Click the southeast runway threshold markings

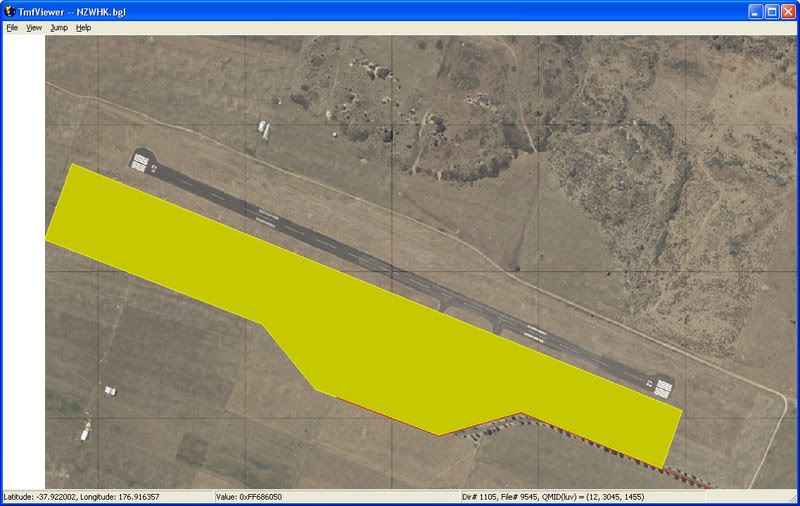[661, 387]
